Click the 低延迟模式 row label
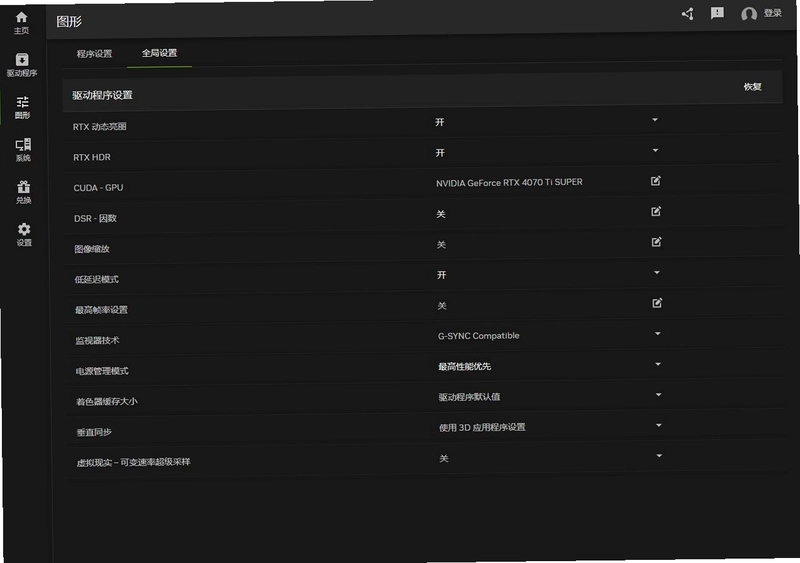Image resolution: width=800 pixels, height=563 pixels. click(x=96, y=279)
